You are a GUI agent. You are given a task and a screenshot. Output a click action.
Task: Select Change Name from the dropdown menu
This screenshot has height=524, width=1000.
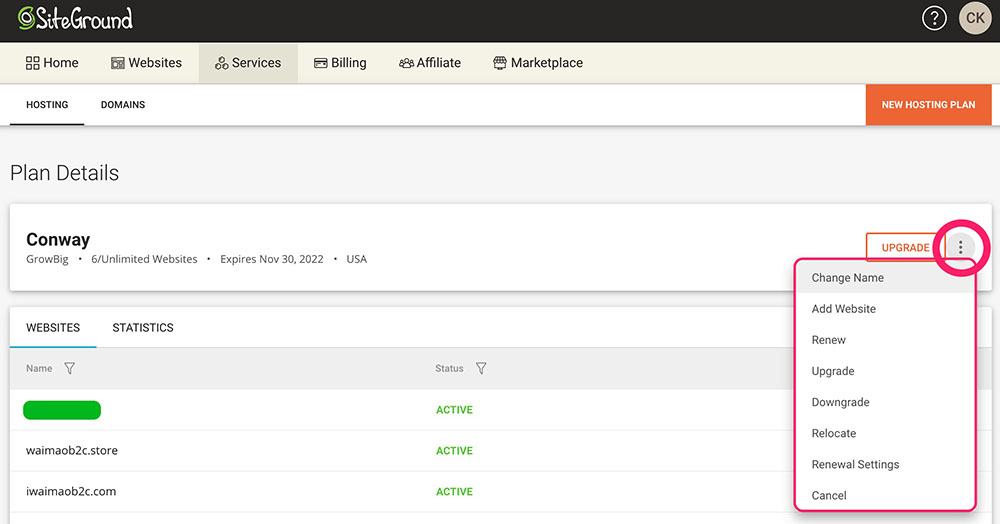[848, 278]
